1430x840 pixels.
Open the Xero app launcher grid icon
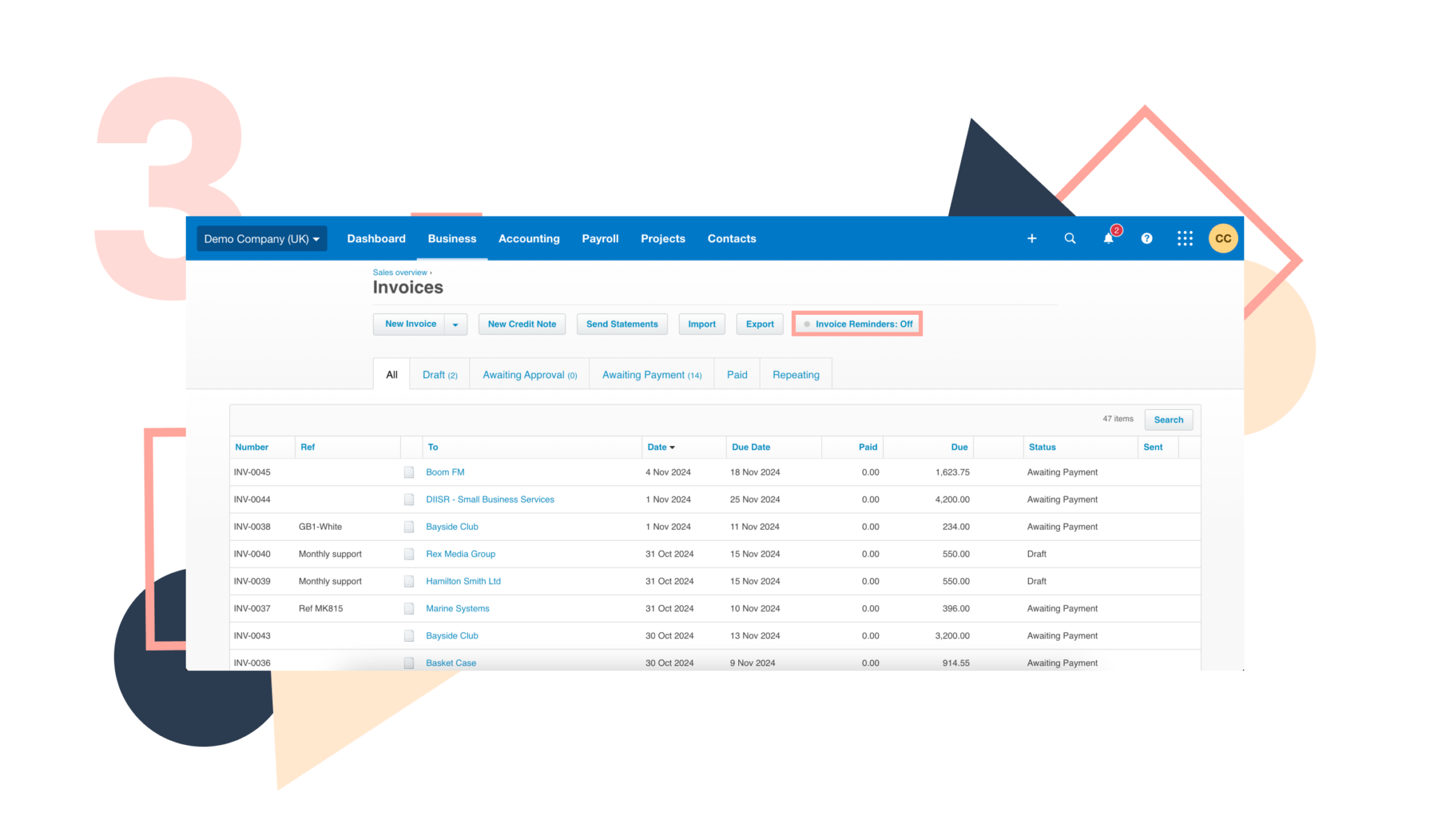[1185, 238]
